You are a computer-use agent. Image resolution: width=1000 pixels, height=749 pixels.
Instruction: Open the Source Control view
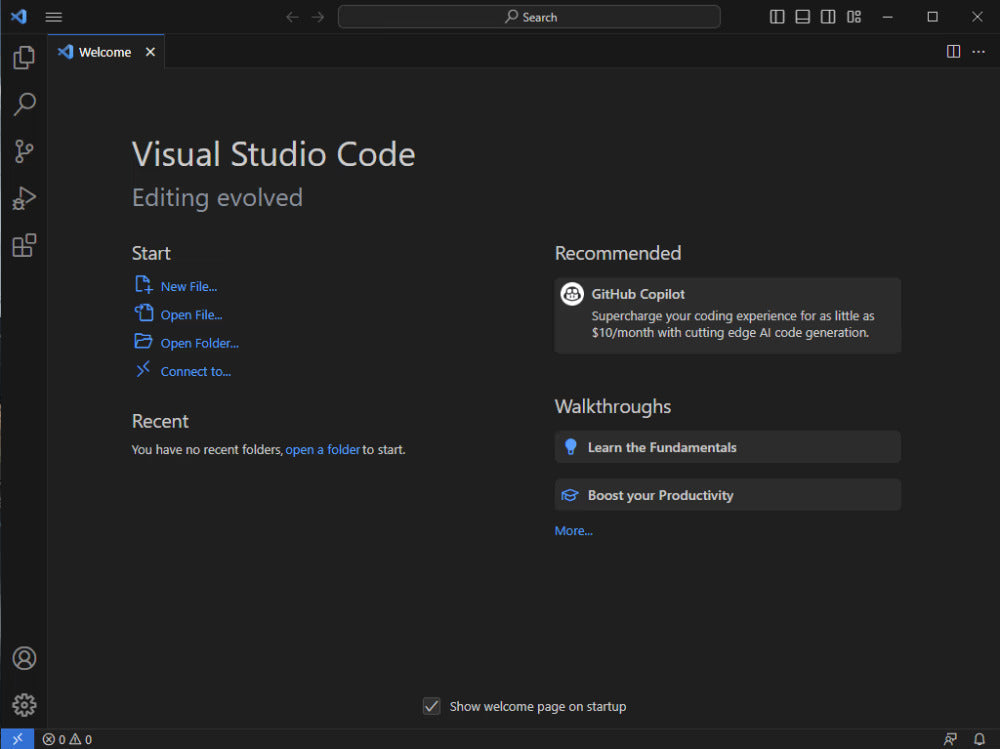tap(24, 151)
